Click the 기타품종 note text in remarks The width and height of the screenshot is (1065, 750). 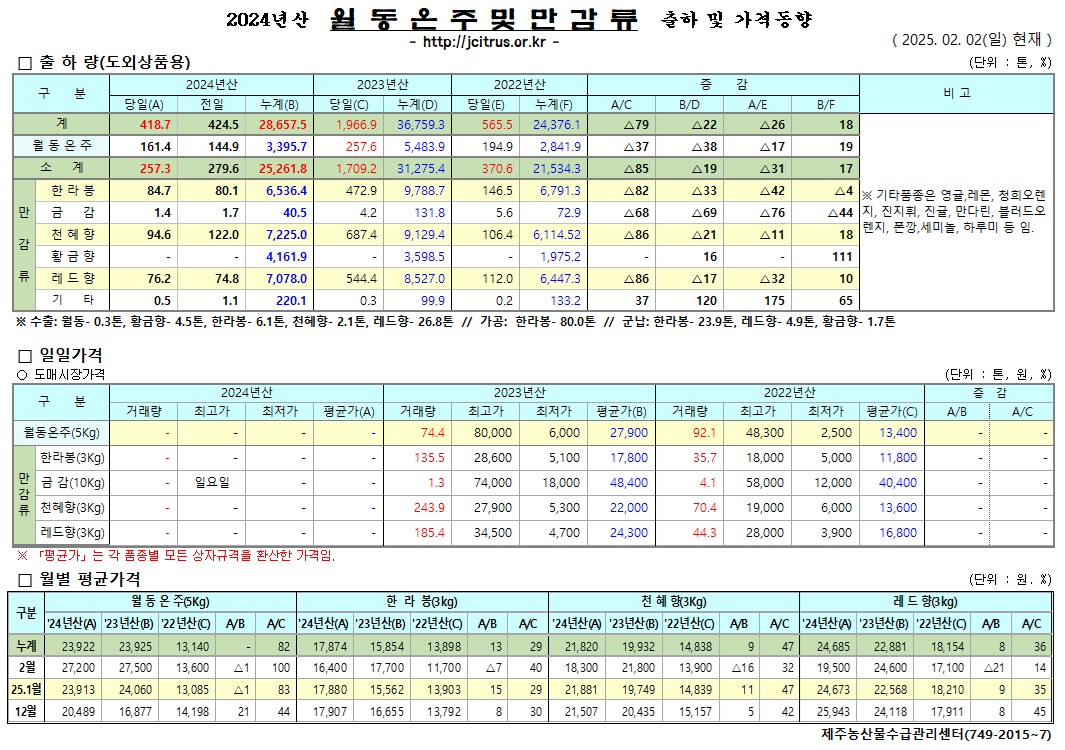pyautogui.click(x=955, y=210)
